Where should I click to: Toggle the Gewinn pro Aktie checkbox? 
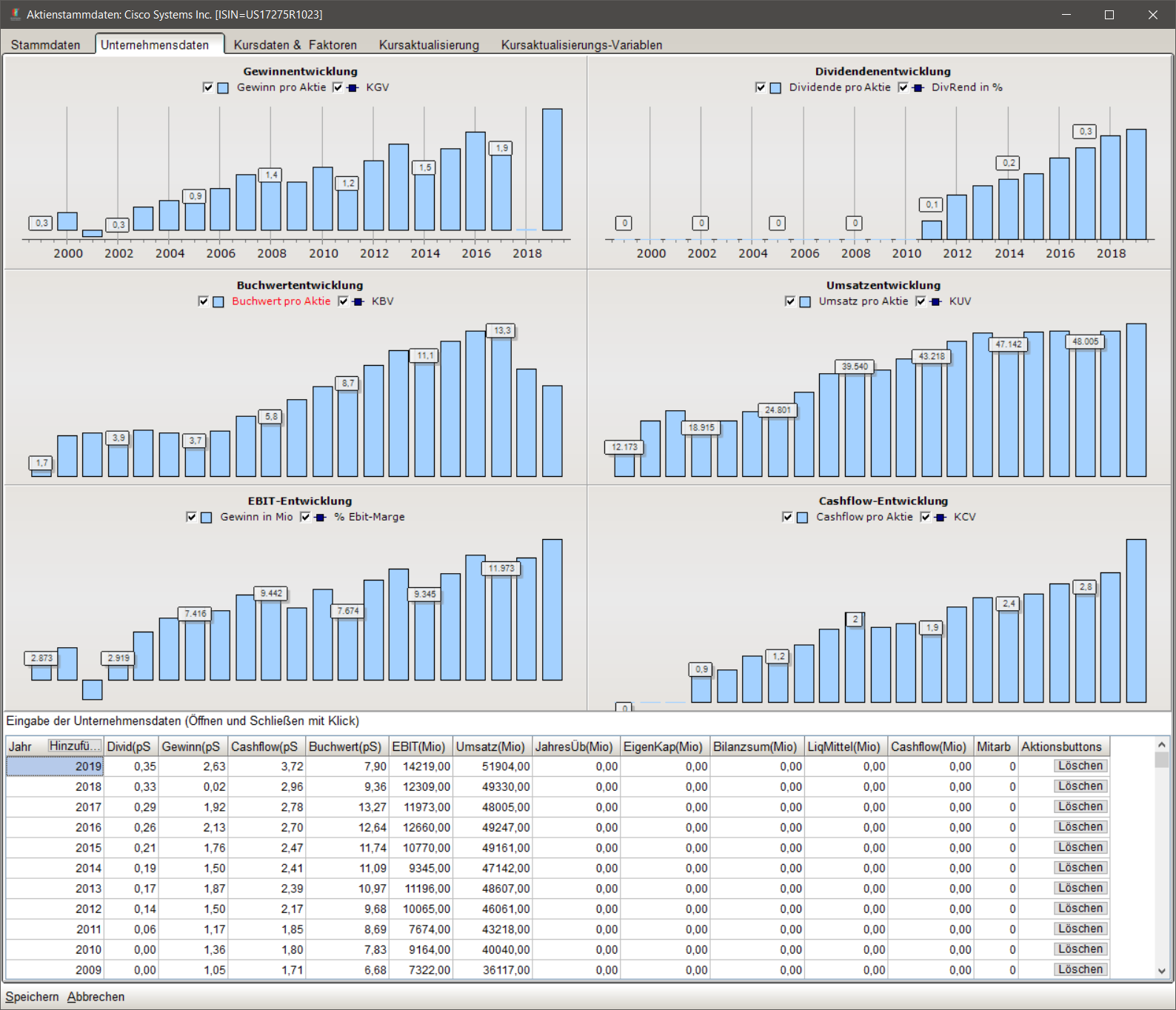(x=208, y=87)
